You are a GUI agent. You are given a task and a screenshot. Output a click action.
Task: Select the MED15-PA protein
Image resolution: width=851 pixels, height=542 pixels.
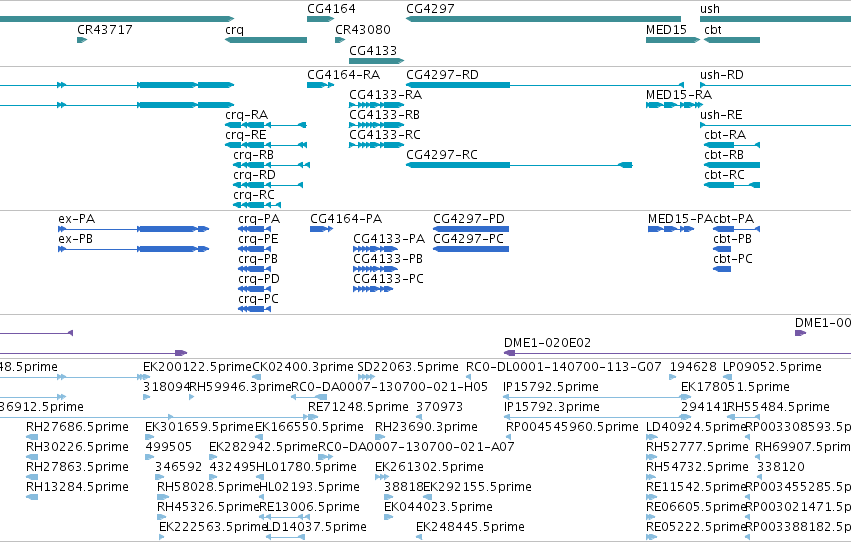(x=671, y=229)
